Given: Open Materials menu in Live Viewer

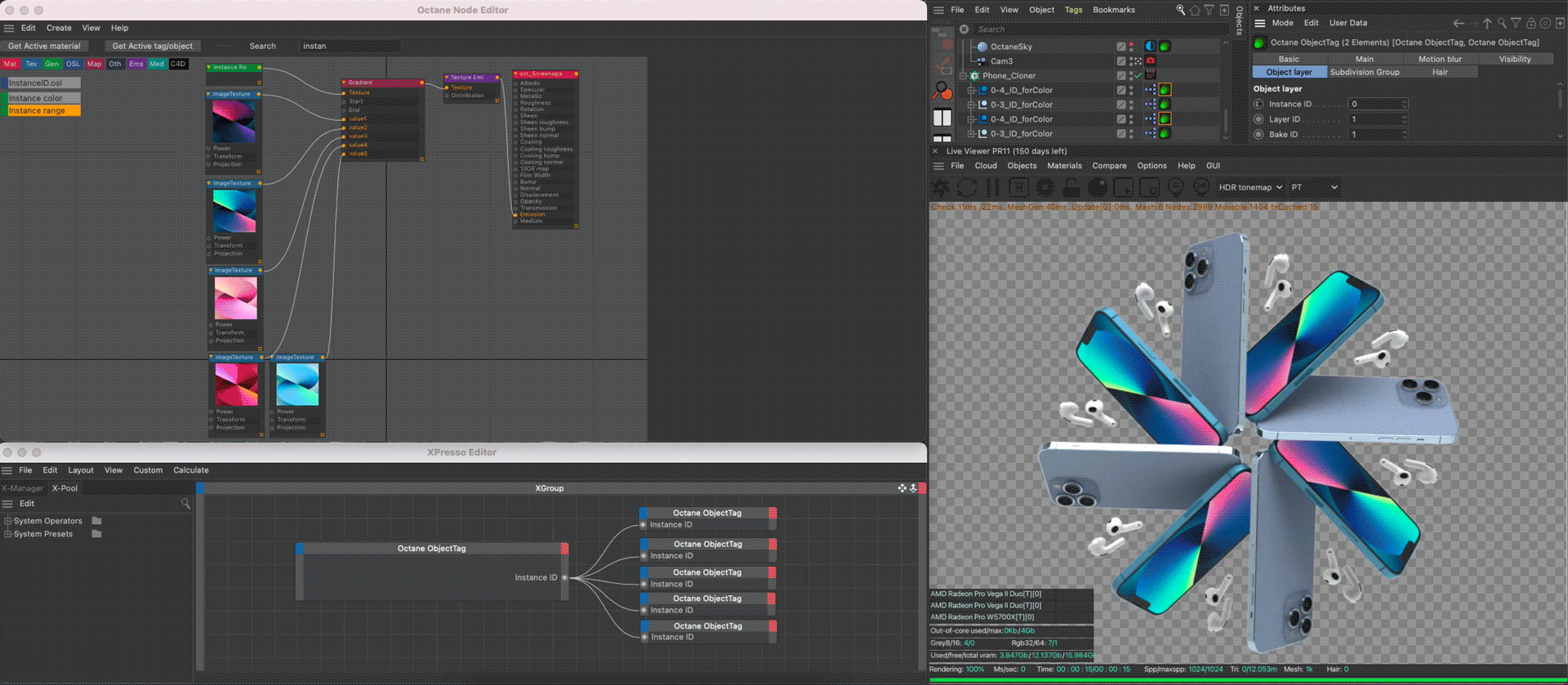Looking at the screenshot, I should click(1065, 166).
